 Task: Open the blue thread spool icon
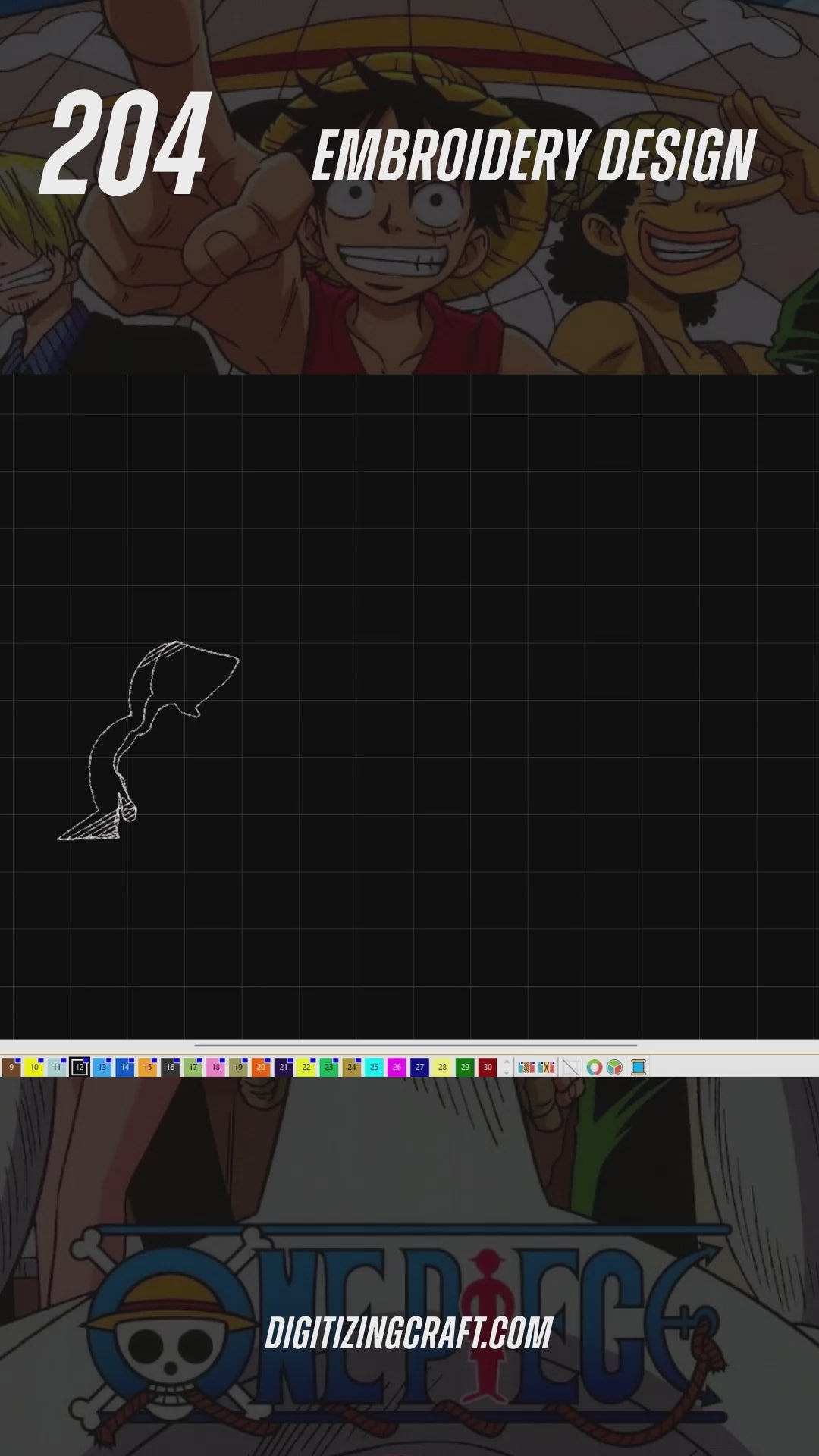639,1068
